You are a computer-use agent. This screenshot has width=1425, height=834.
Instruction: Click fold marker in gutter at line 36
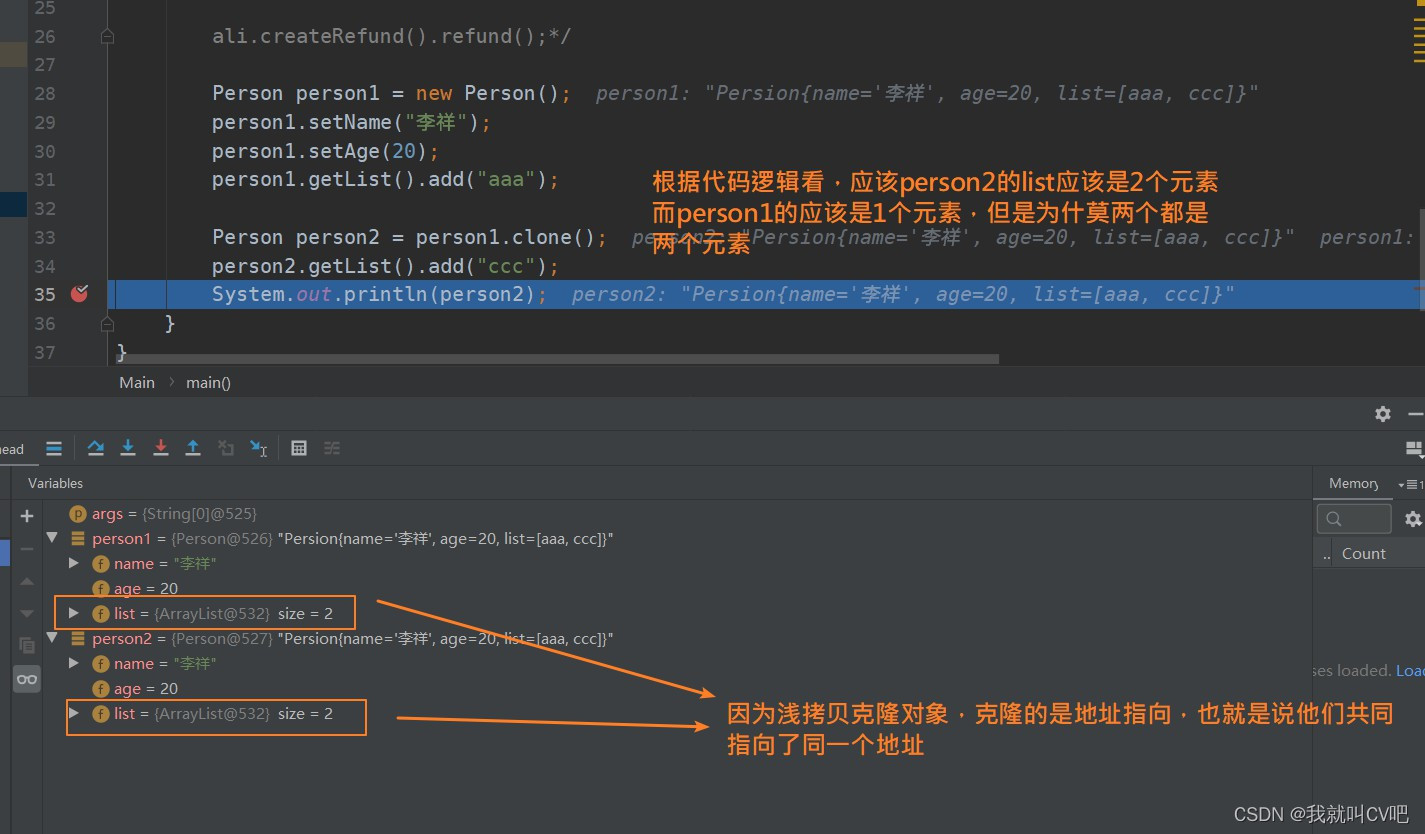coord(108,323)
